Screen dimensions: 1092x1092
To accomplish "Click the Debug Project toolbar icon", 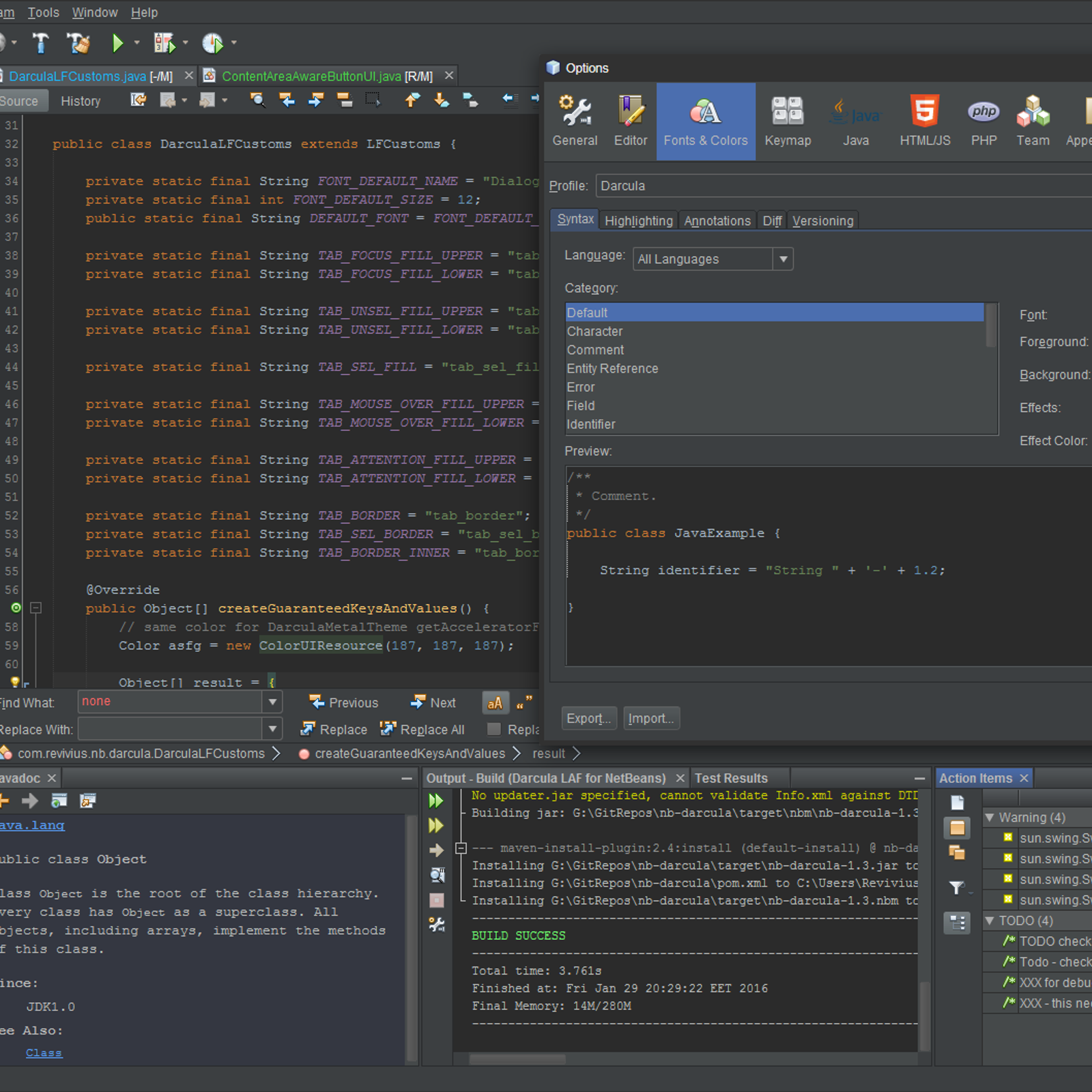I will tap(164, 43).
